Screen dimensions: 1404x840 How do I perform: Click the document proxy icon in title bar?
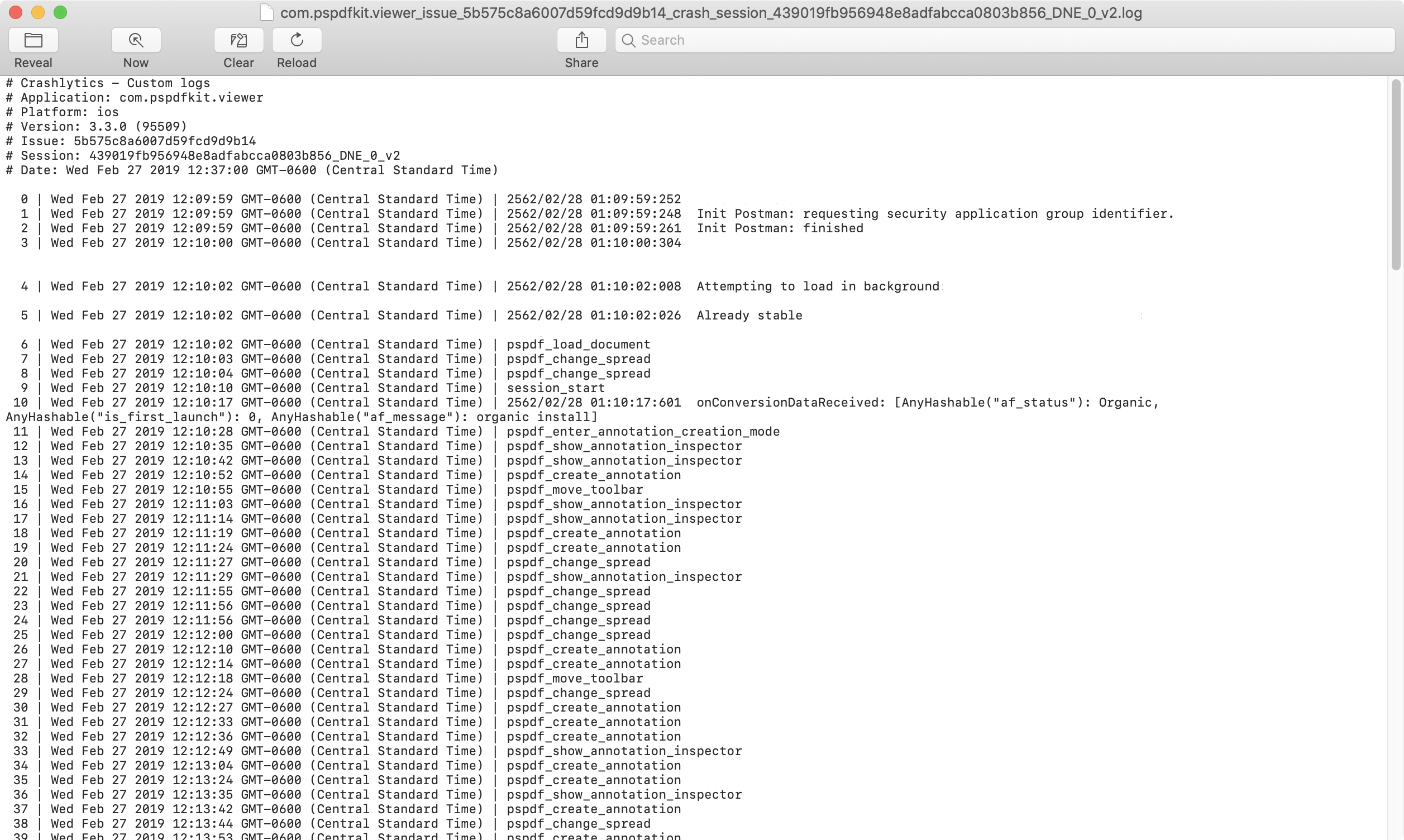point(265,12)
